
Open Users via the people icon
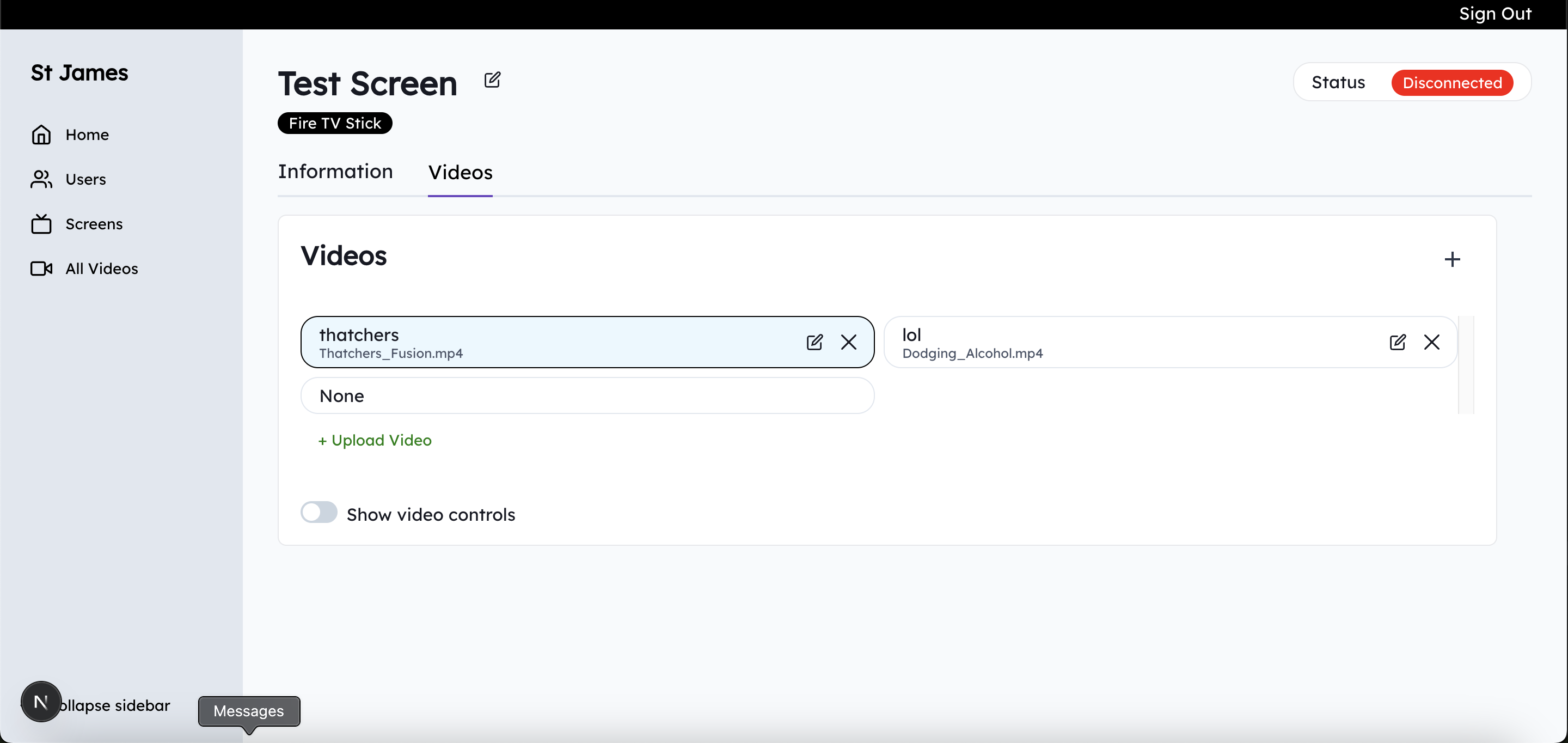(41, 179)
